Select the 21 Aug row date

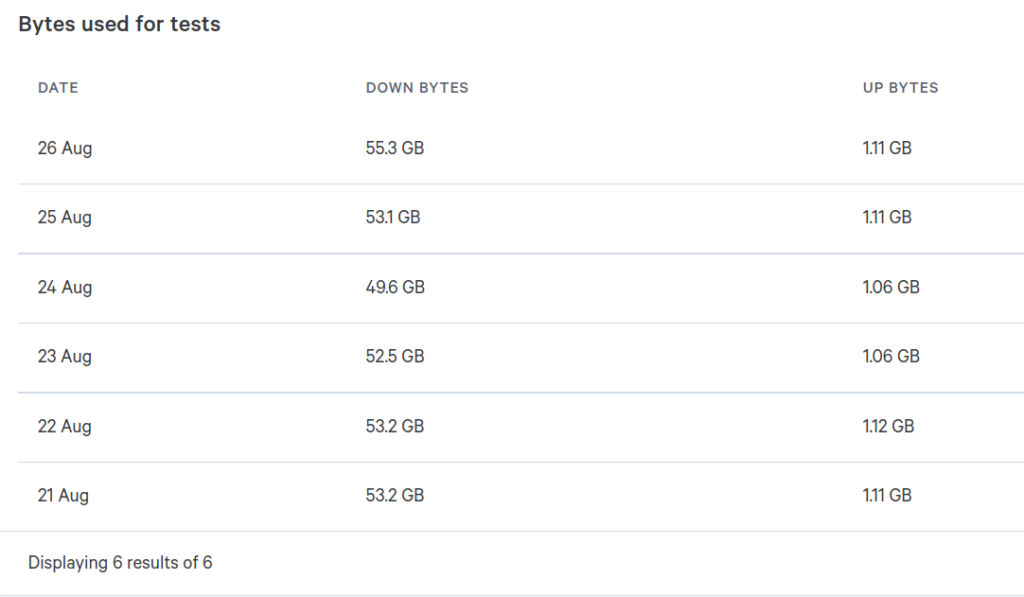click(x=63, y=496)
